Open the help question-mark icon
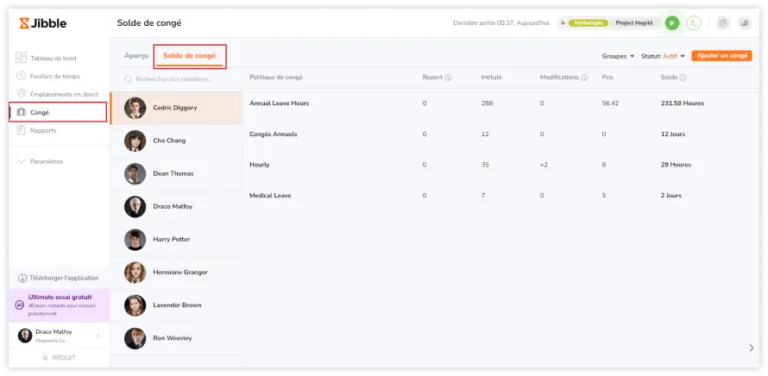 (x=723, y=23)
